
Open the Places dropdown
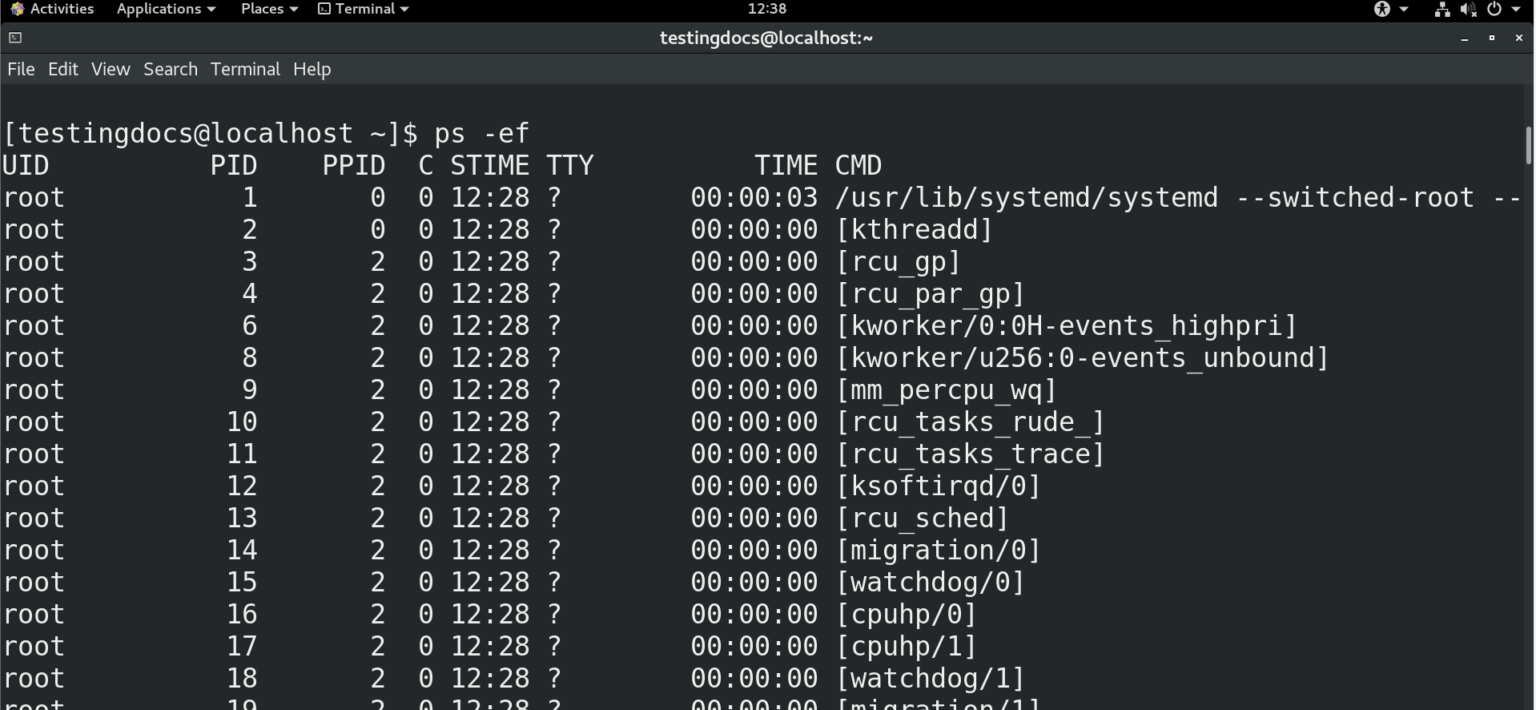(x=262, y=9)
